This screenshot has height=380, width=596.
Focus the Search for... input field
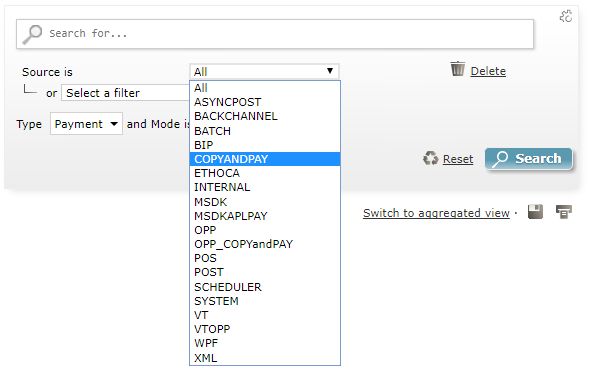click(x=275, y=34)
